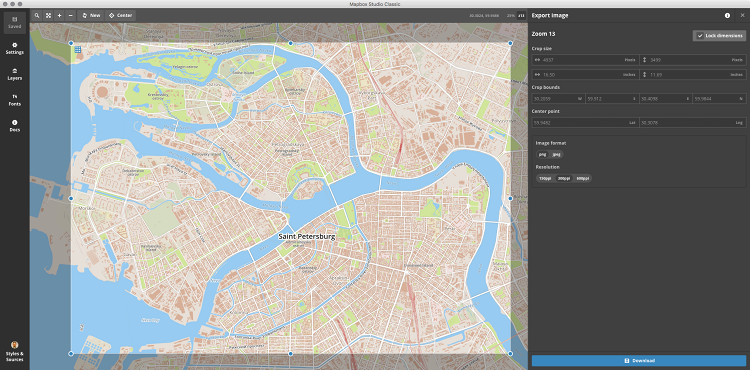The image size is (750, 370).
Task: Open Fonts panel in sidebar
Action: 14,100
